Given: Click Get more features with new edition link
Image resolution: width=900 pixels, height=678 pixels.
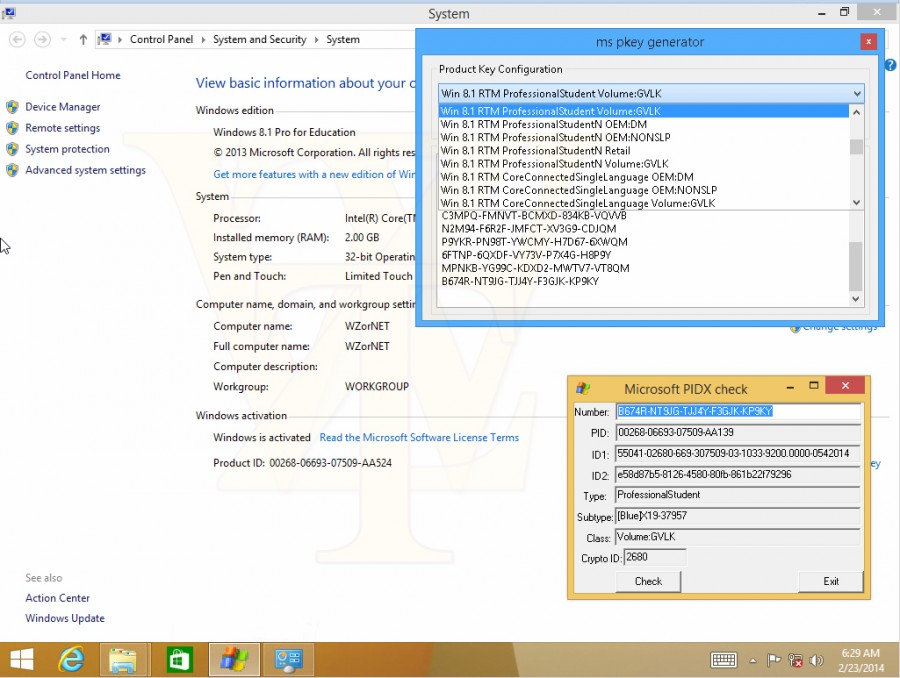Looking at the screenshot, I should [x=314, y=175].
